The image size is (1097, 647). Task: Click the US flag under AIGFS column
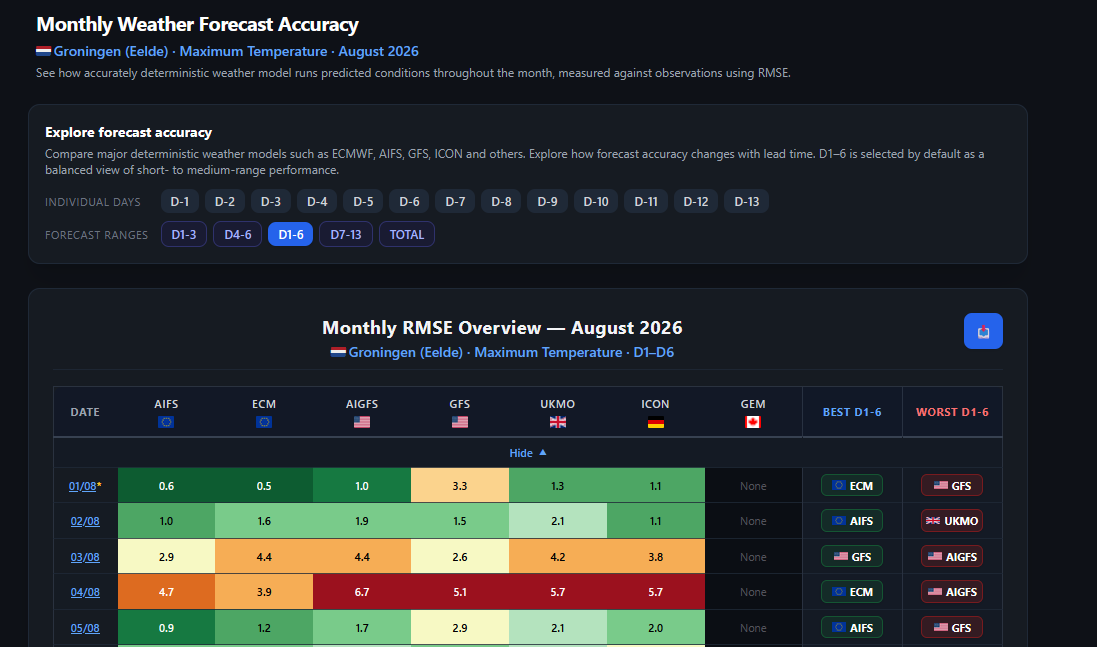pyautogui.click(x=362, y=422)
